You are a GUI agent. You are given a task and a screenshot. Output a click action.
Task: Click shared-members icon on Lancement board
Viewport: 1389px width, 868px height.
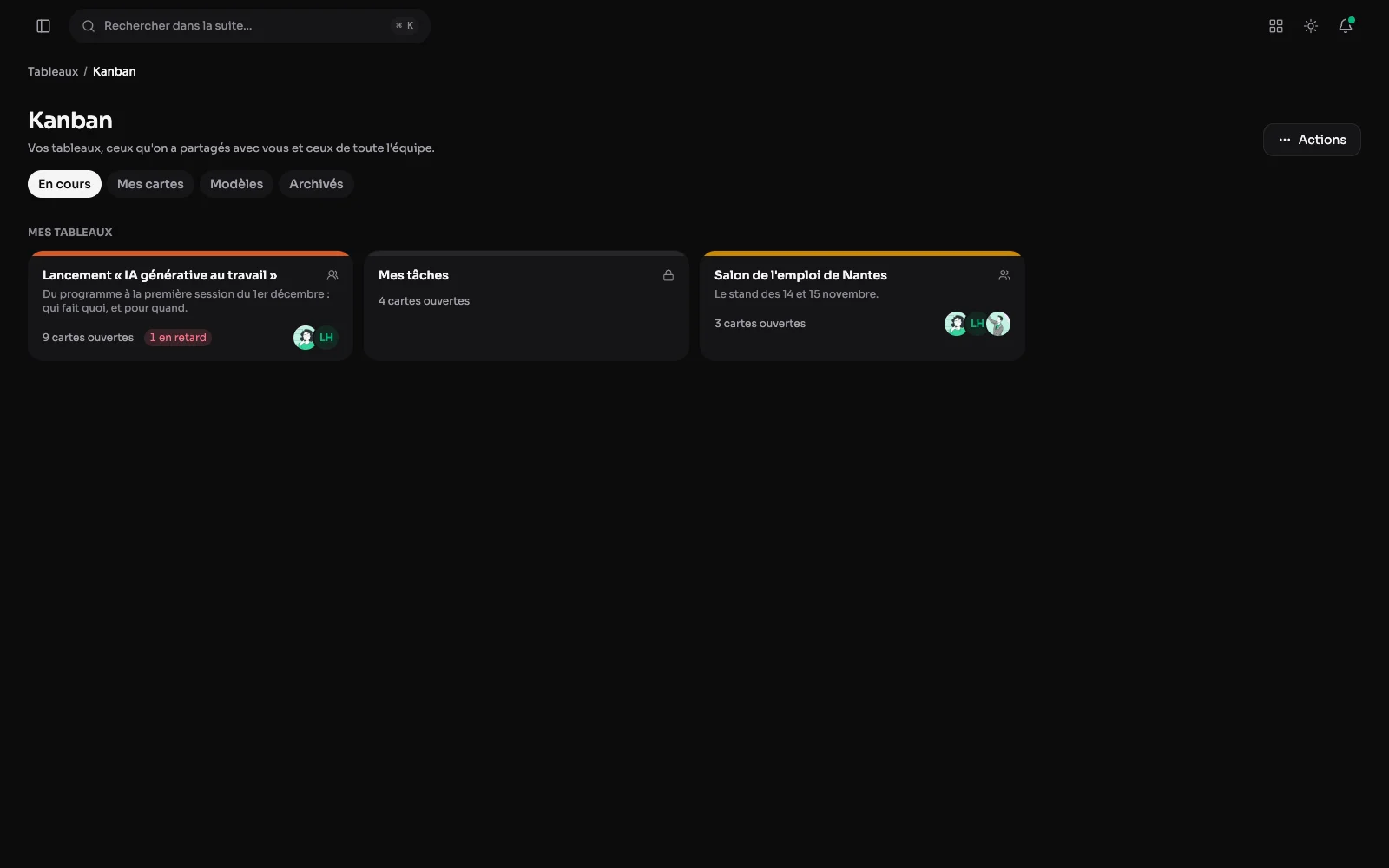click(332, 275)
